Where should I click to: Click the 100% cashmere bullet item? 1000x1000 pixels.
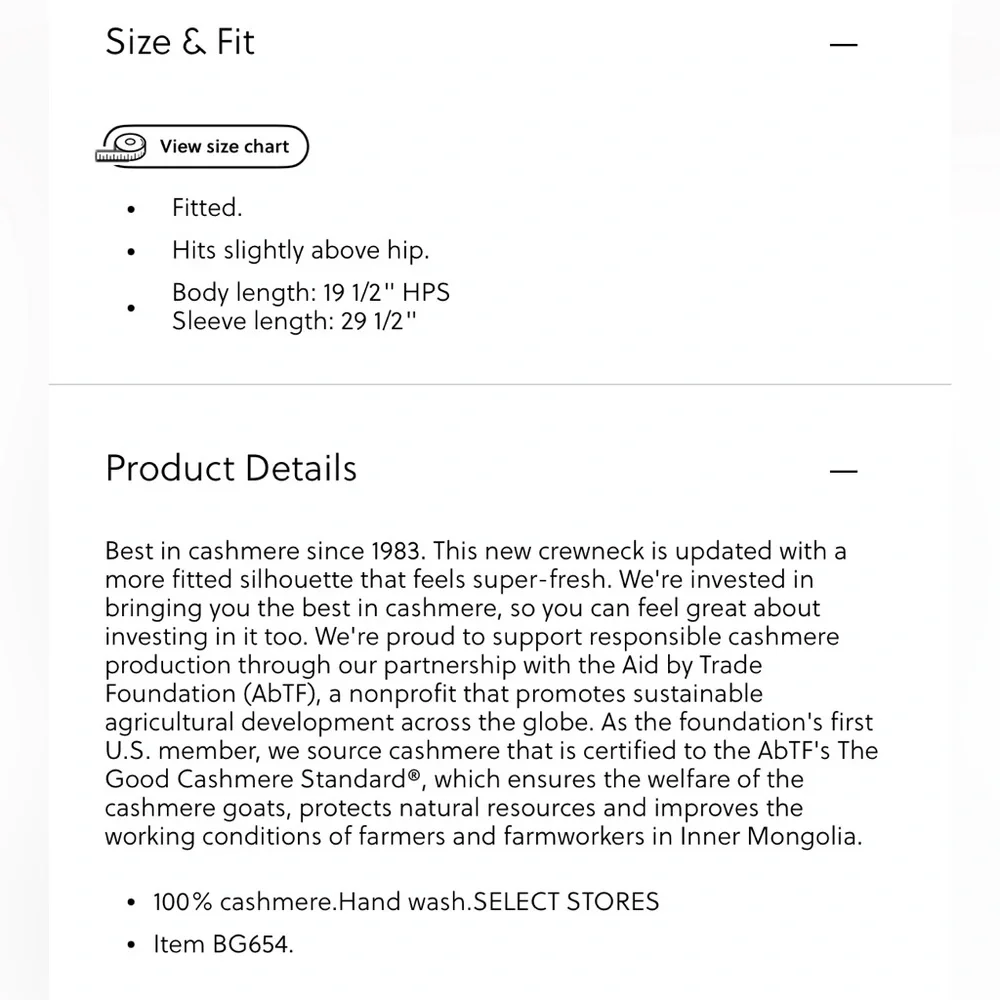click(406, 902)
